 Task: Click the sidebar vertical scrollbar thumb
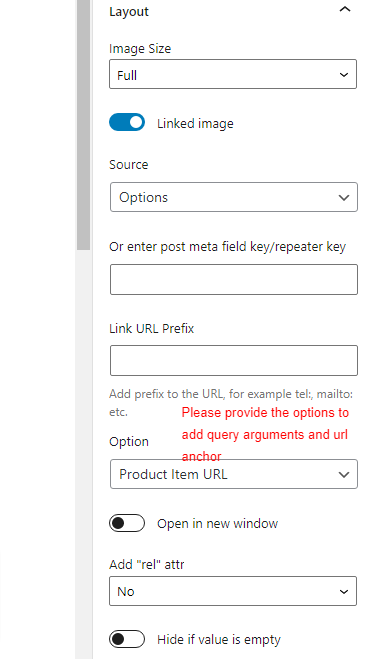point(84,125)
